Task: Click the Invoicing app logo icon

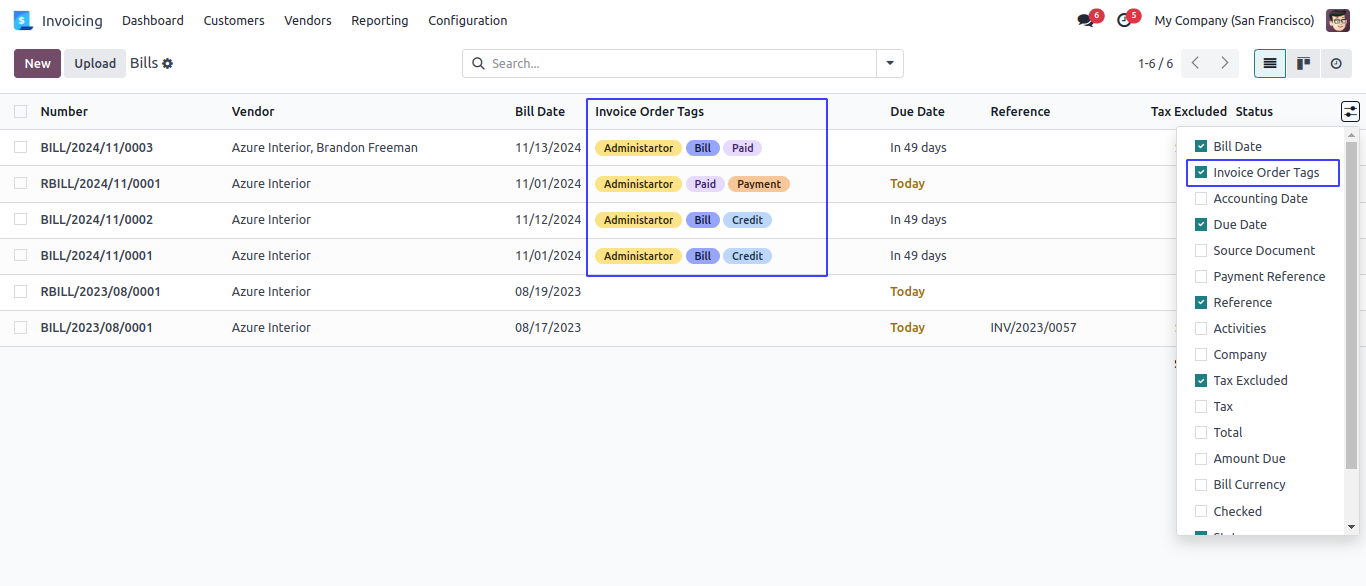Action: click(23, 20)
